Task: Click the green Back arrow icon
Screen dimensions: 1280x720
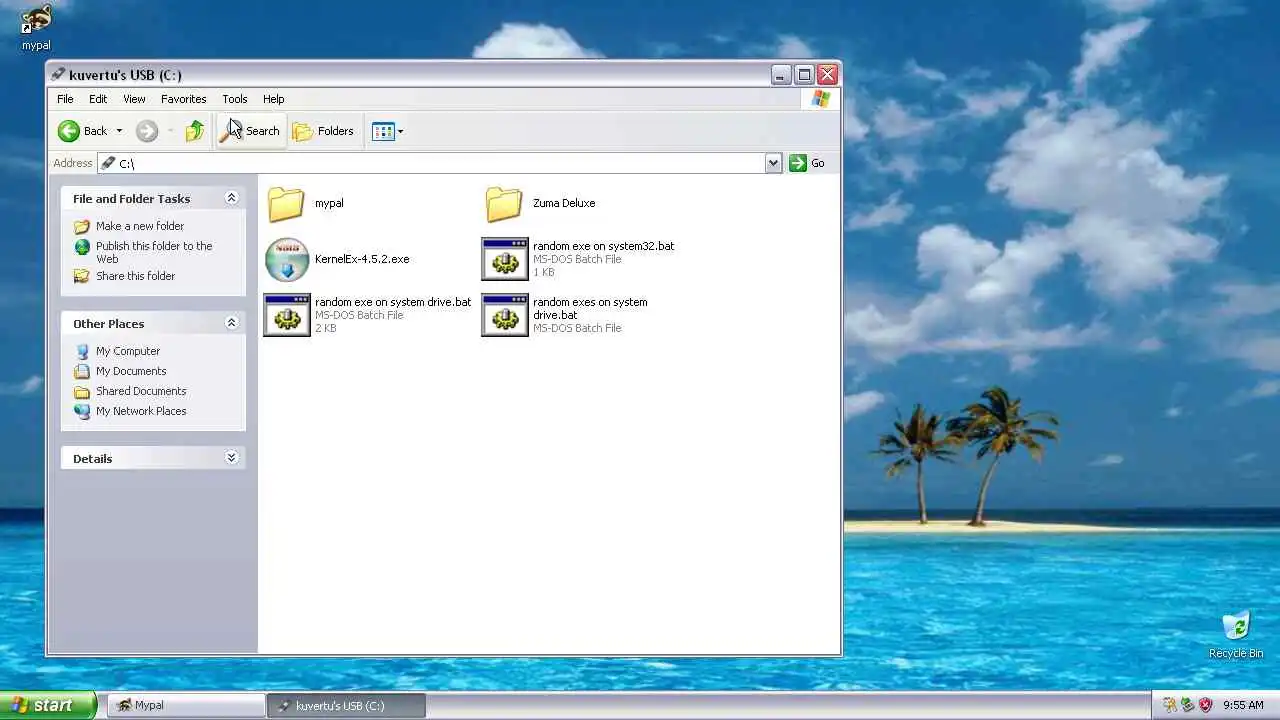Action: [69, 131]
